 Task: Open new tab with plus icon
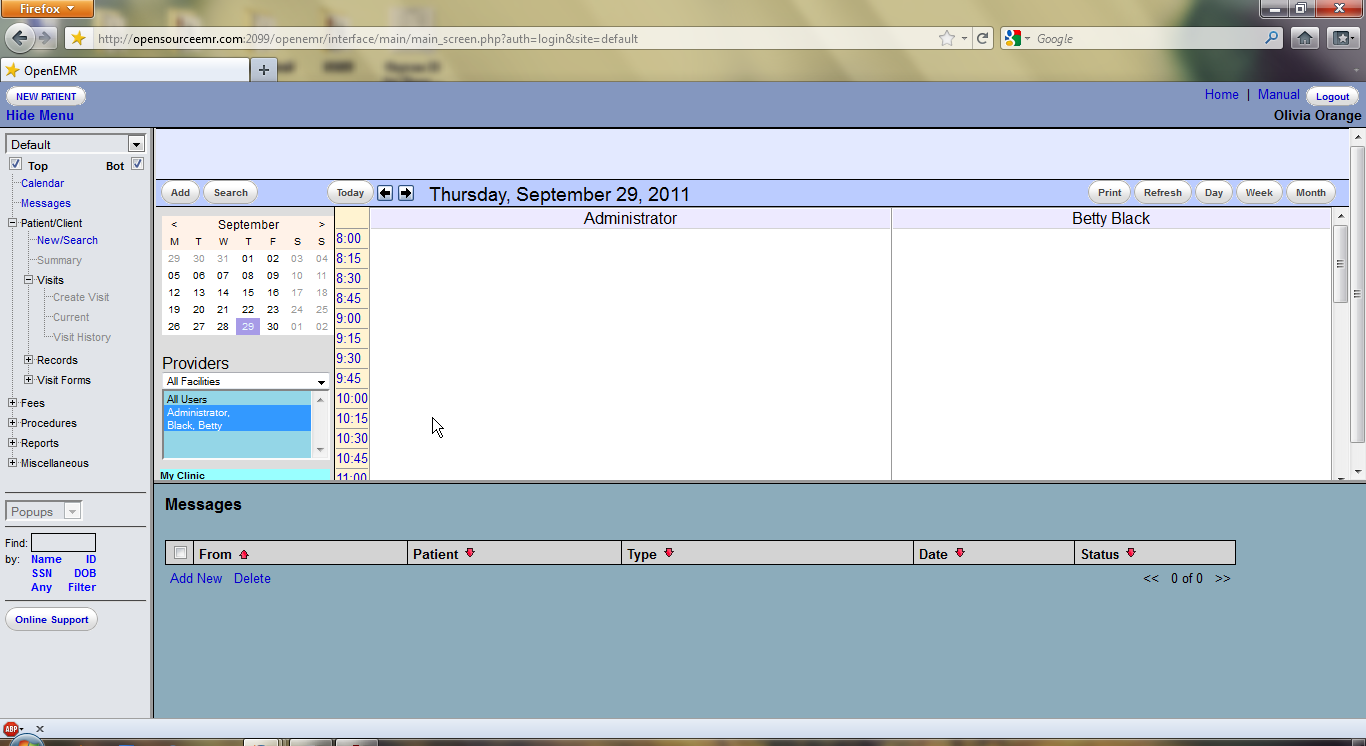(264, 70)
